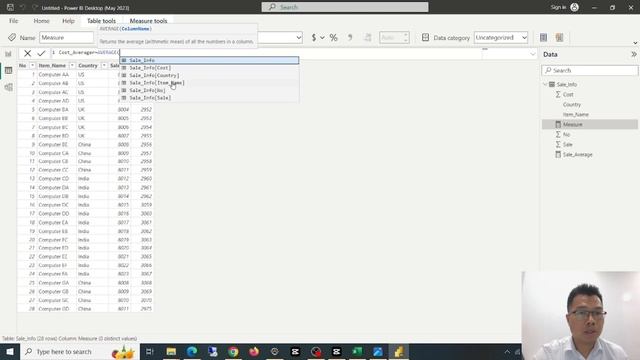Open Firefox from taskbar
Image resolution: width=640 pixels, height=360 pixels.
click(254, 351)
